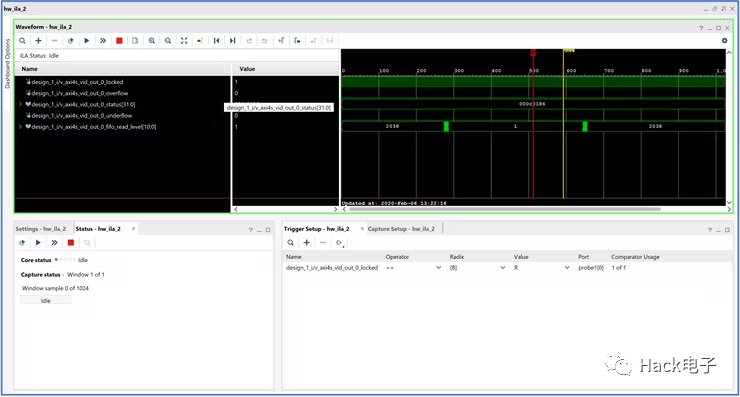Image resolution: width=740 pixels, height=397 pixels.
Task: Add probe in Trigger Setup toolbar
Action: pyautogui.click(x=306, y=243)
